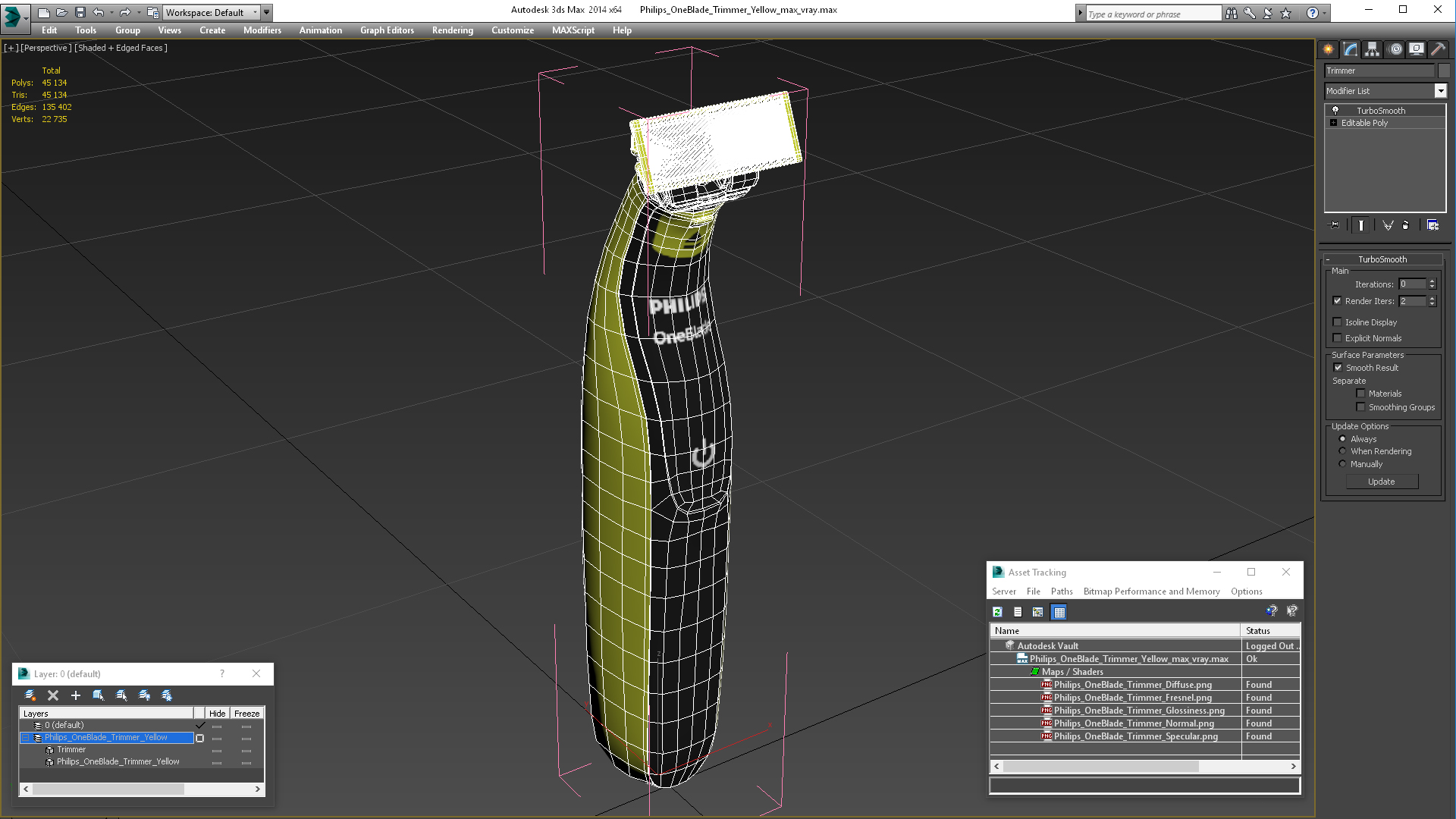Click Make Unique icon under modifier stack
1456x819 pixels.
click(1388, 225)
